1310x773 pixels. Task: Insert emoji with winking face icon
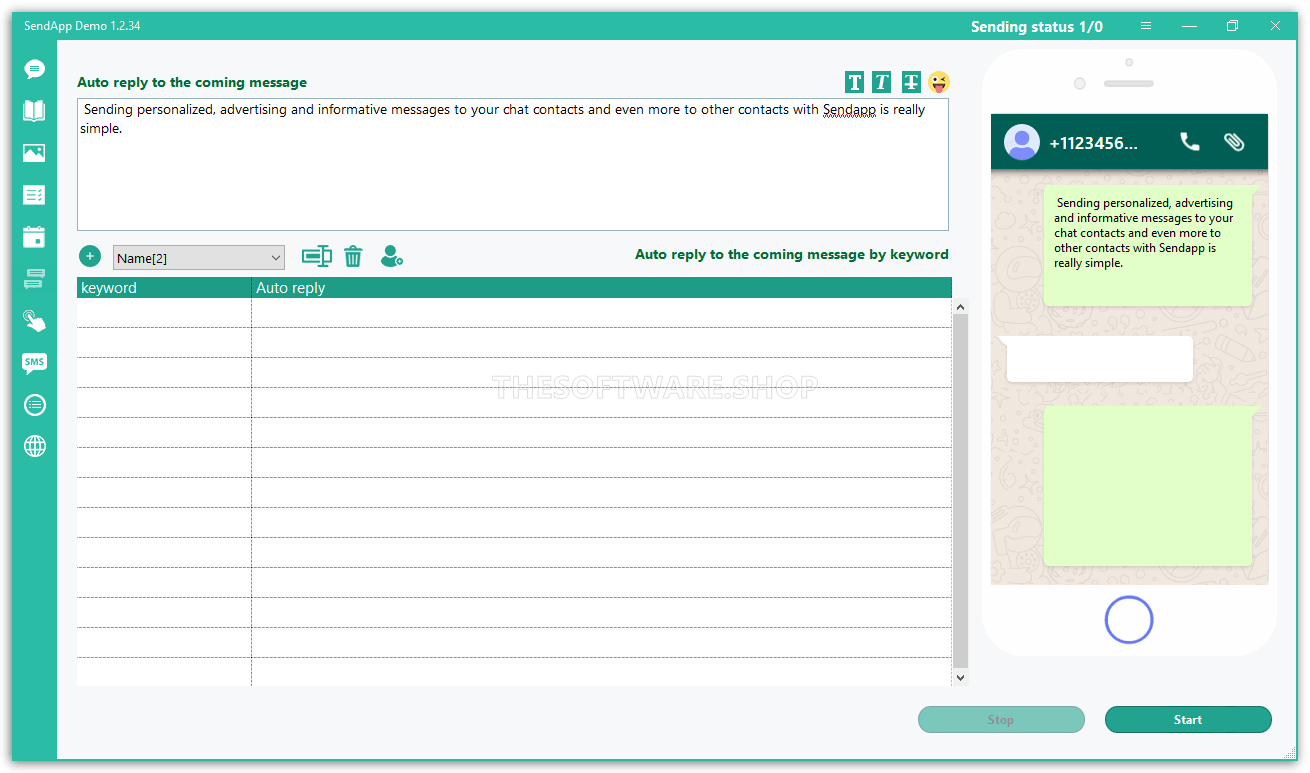pos(938,82)
